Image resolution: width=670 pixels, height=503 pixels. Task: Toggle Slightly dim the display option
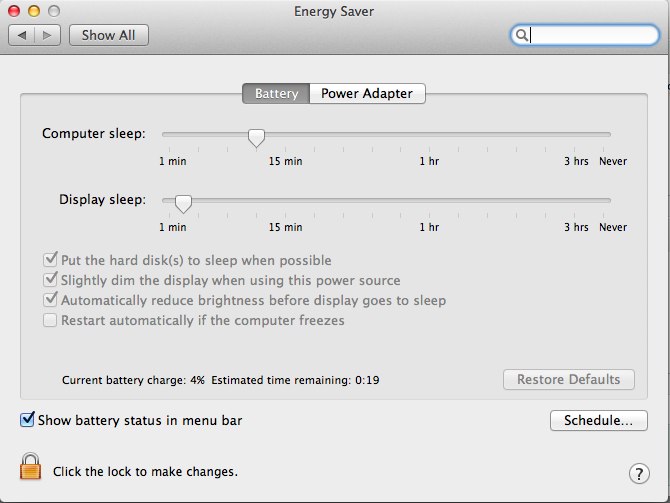50,279
